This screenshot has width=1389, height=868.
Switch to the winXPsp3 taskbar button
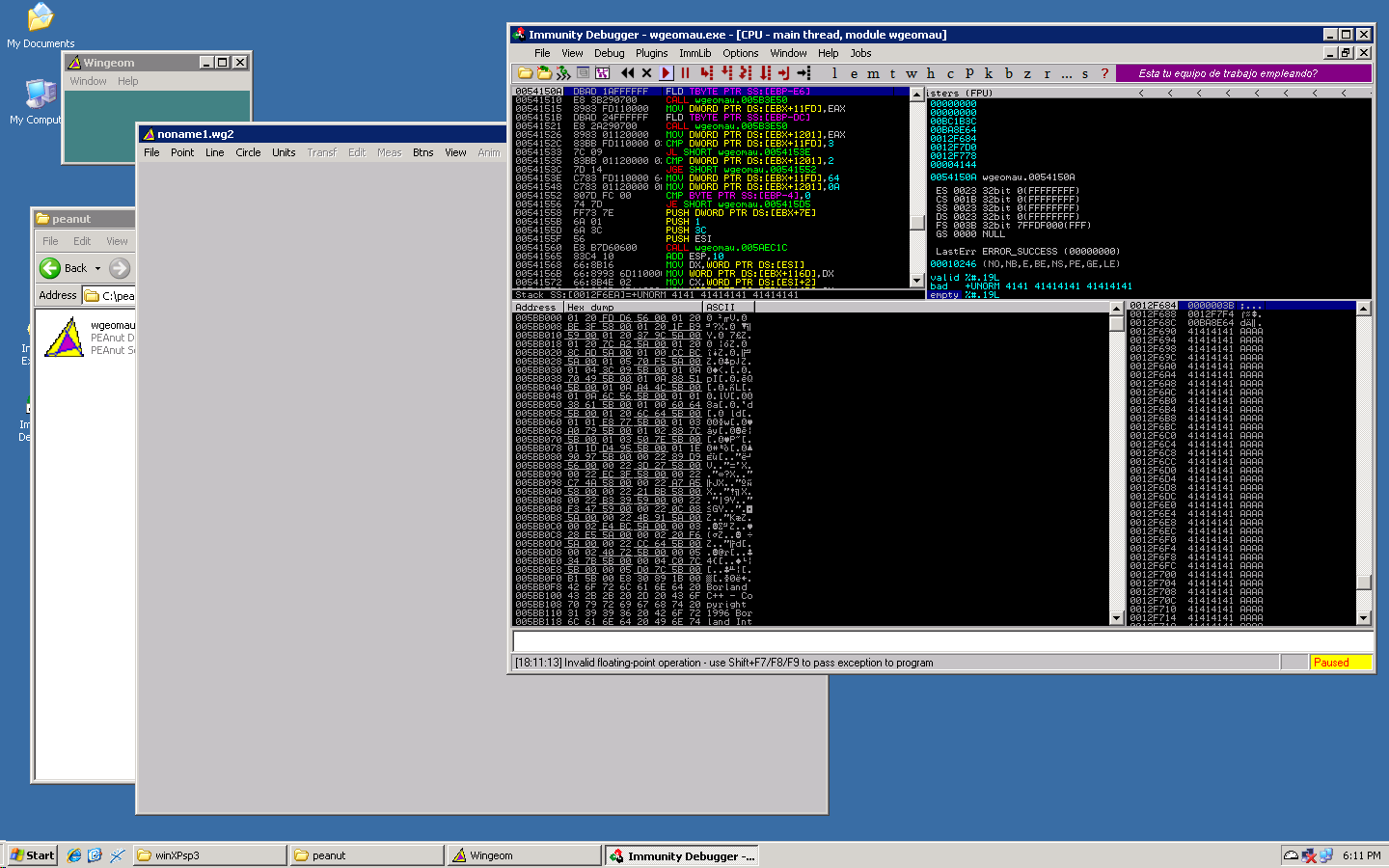(x=209, y=855)
